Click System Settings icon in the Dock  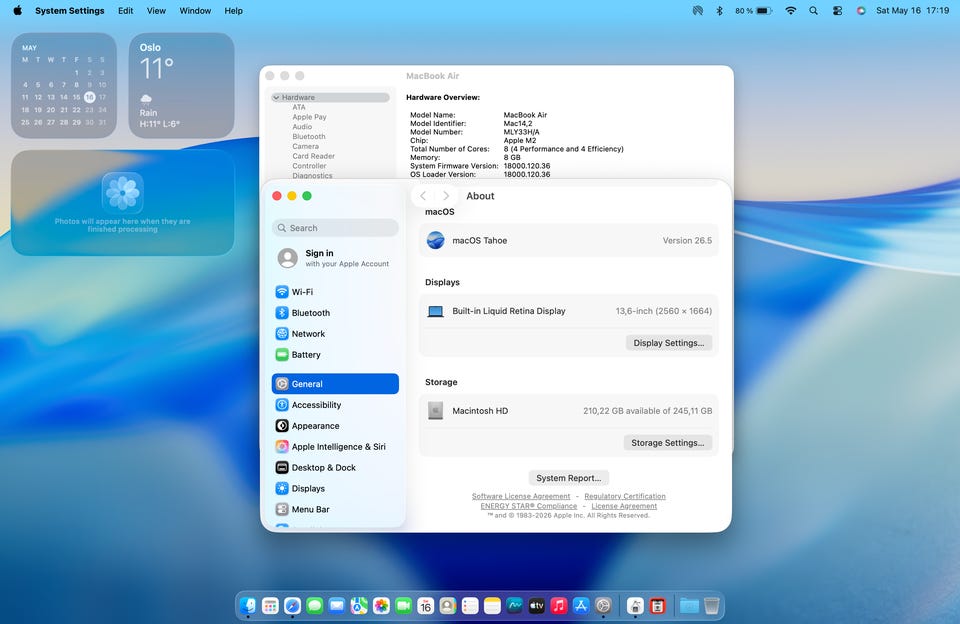[603, 606]
